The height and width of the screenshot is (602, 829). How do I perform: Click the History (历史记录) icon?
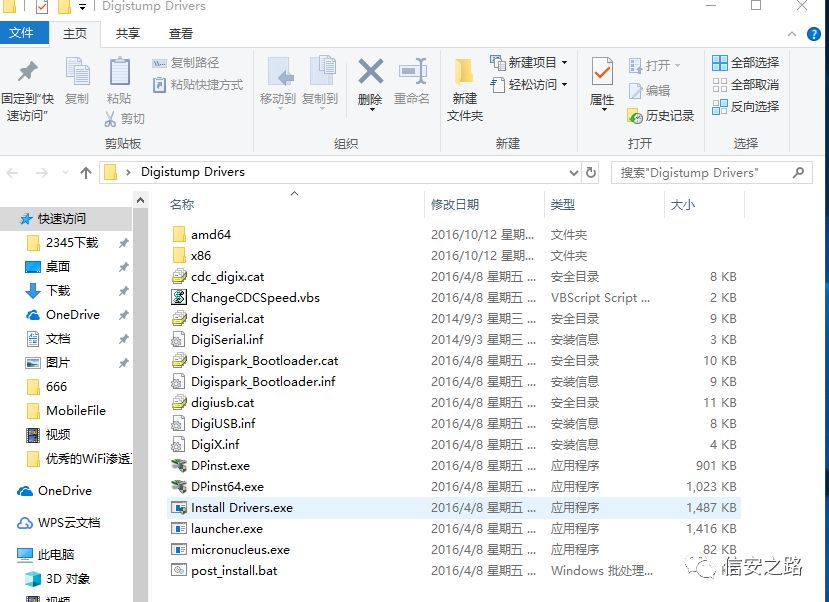pos(634,116)
